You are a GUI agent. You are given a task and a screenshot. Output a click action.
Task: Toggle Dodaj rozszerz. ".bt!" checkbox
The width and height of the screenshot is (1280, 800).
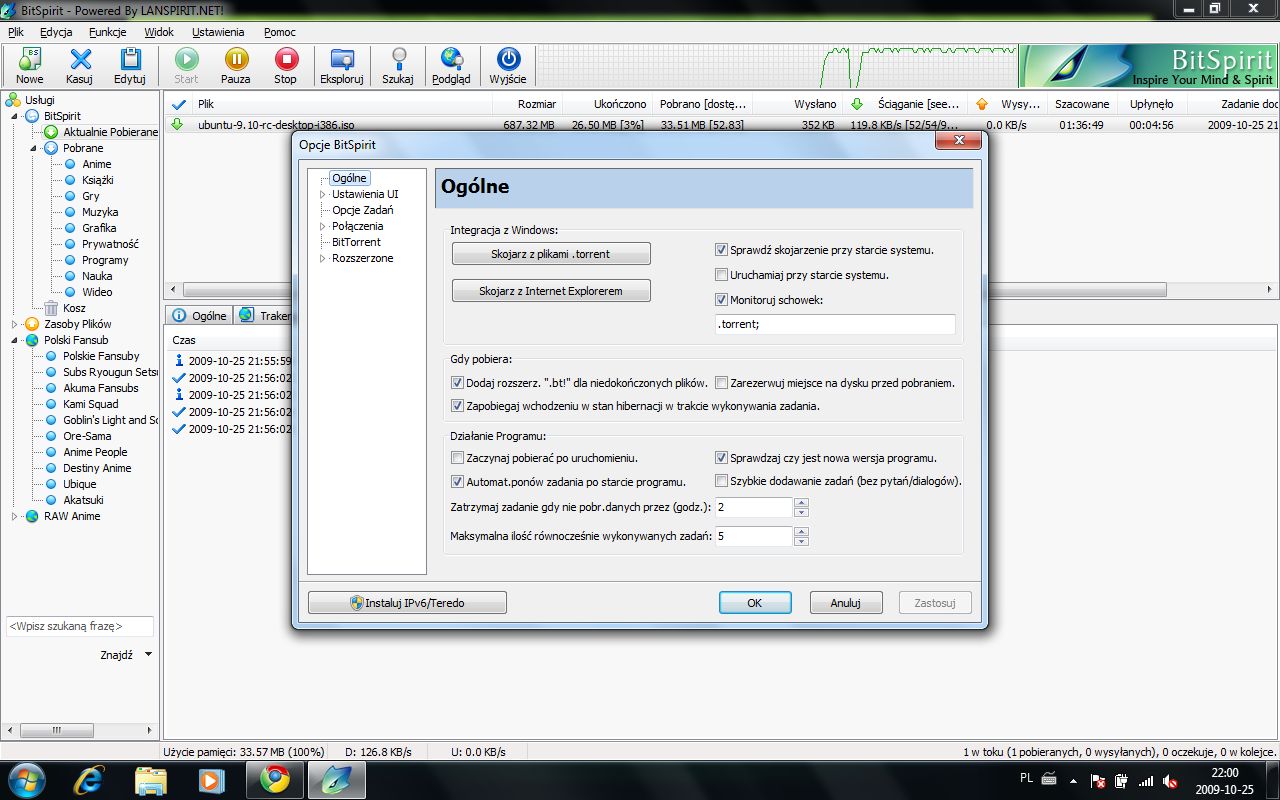[457, 383]
